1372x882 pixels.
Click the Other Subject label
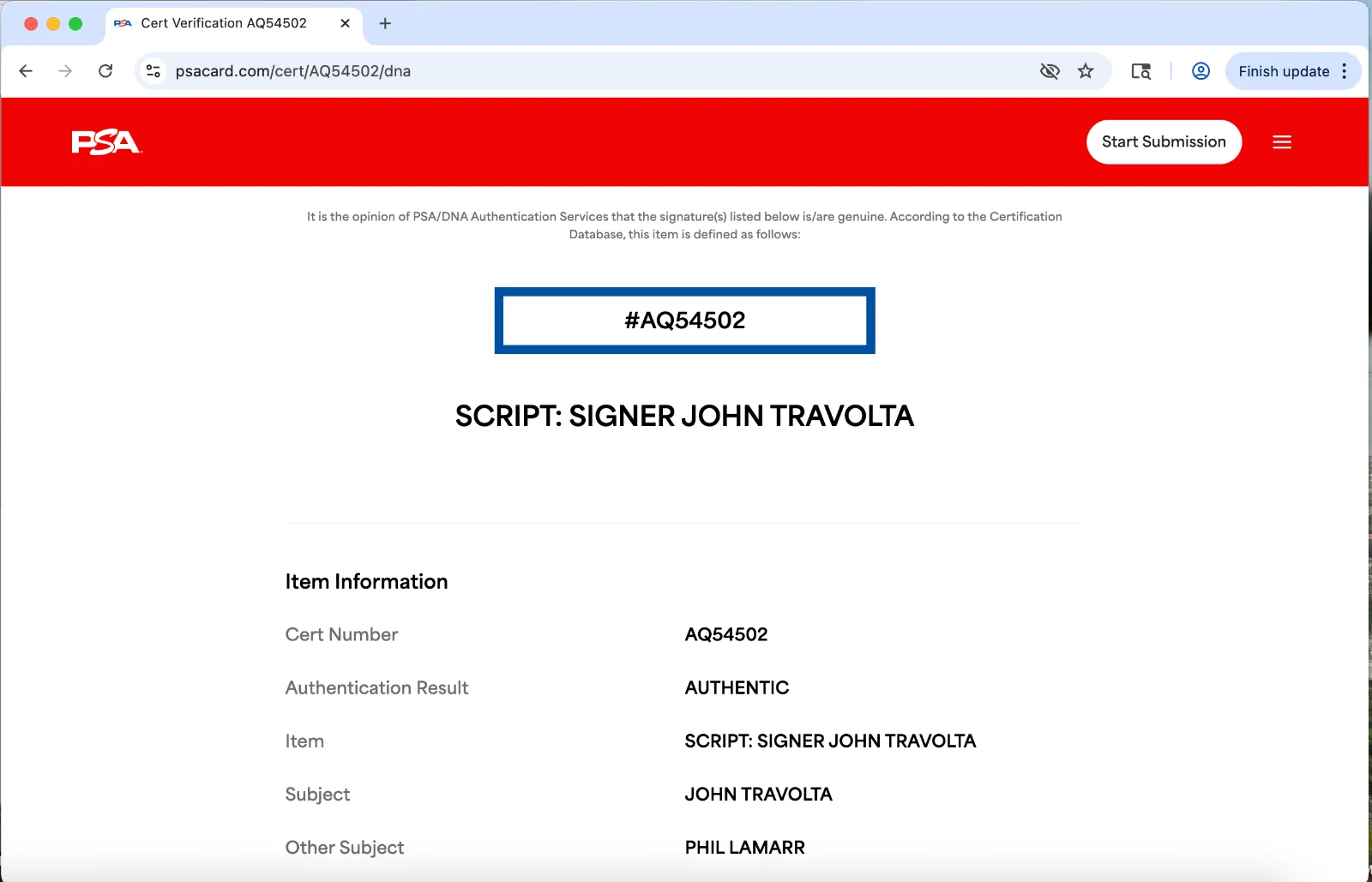(x=344, y=848)
